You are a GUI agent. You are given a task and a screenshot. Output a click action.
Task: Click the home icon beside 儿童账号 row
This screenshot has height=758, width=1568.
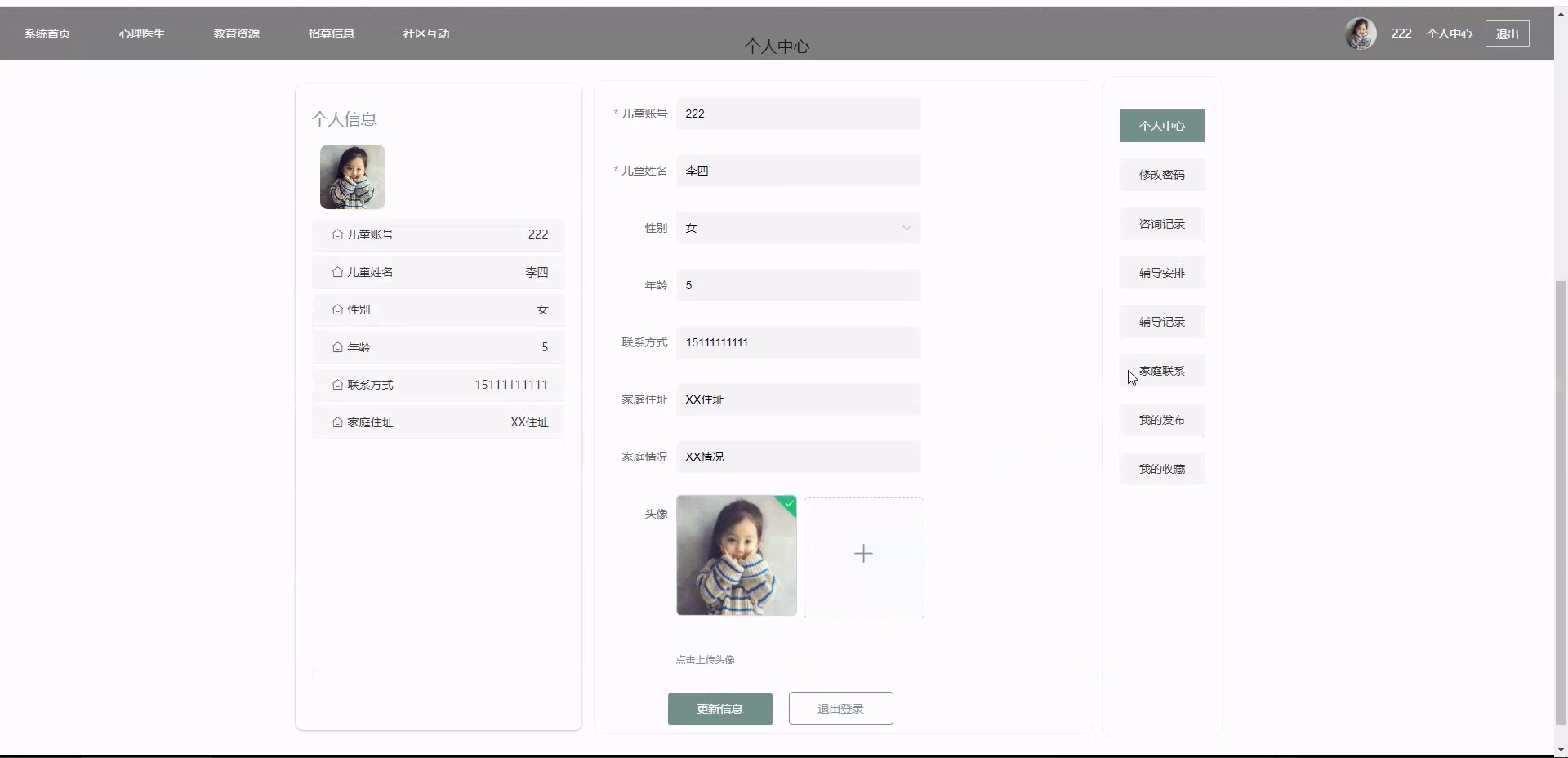337,234
